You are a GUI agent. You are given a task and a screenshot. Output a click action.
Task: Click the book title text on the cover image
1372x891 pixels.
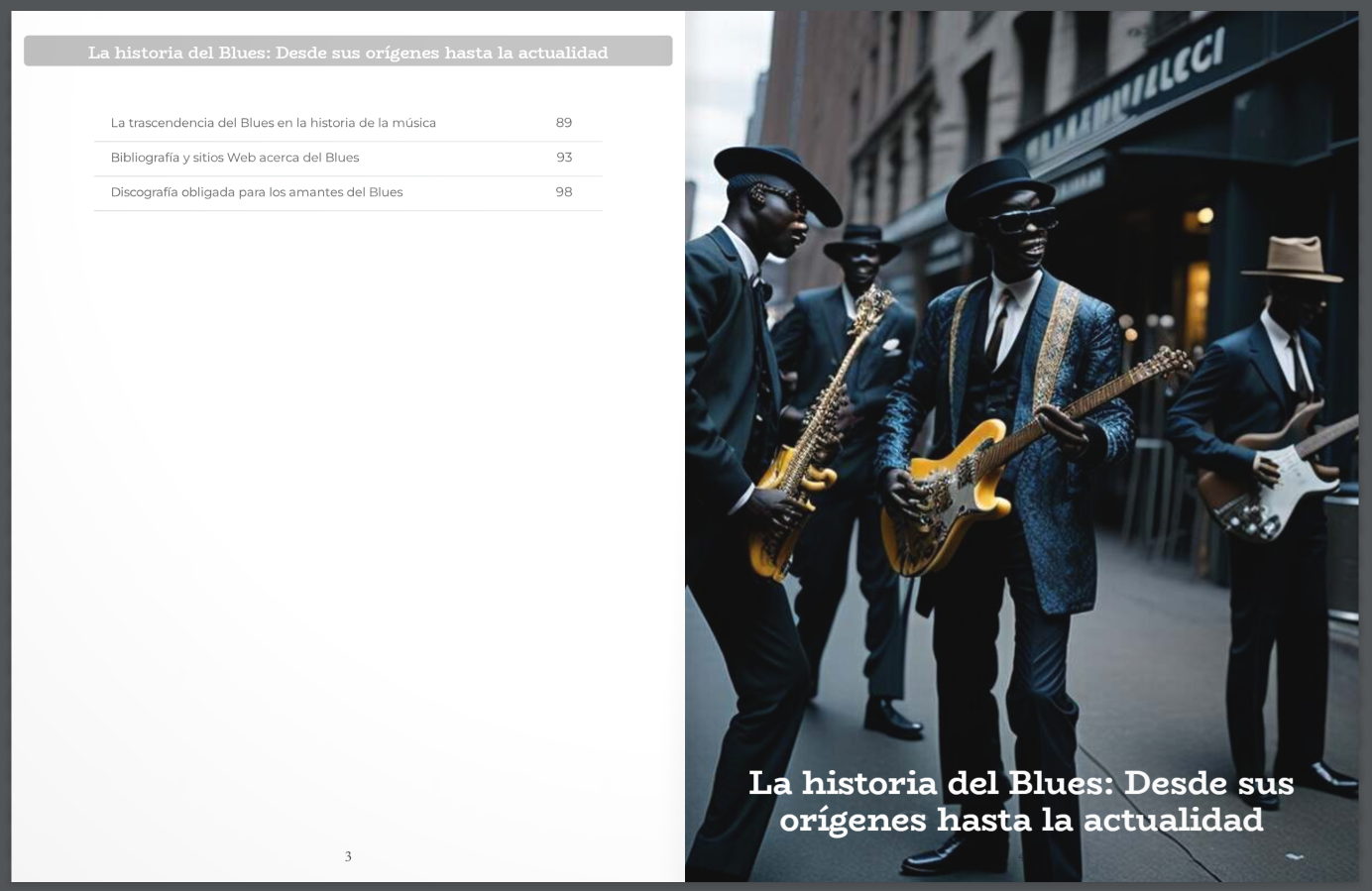[1021, 803]
